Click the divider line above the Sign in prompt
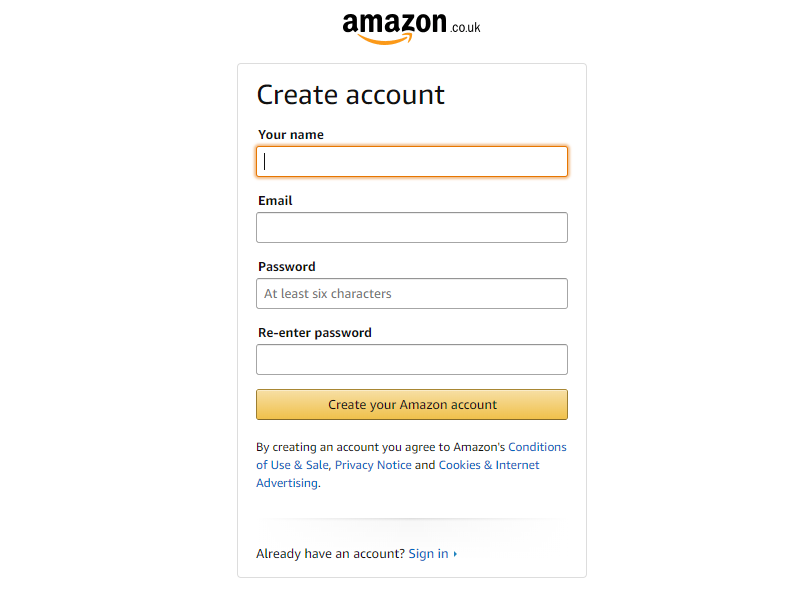This screenshot has width=800, height=599. [x=412, y=519]
